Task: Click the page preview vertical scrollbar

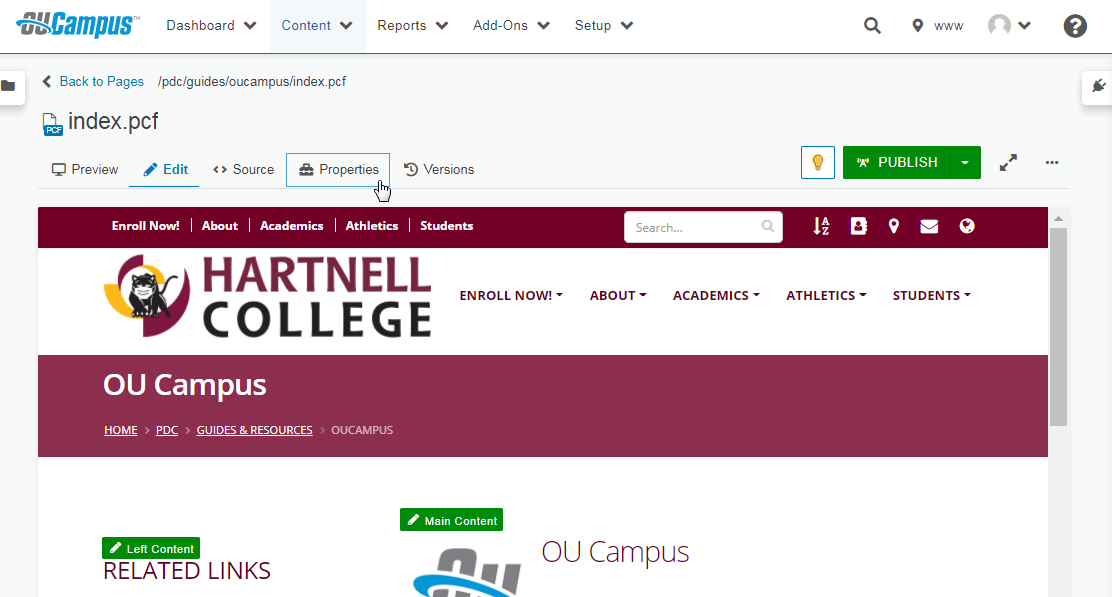Action: (x=1058, y=320)
